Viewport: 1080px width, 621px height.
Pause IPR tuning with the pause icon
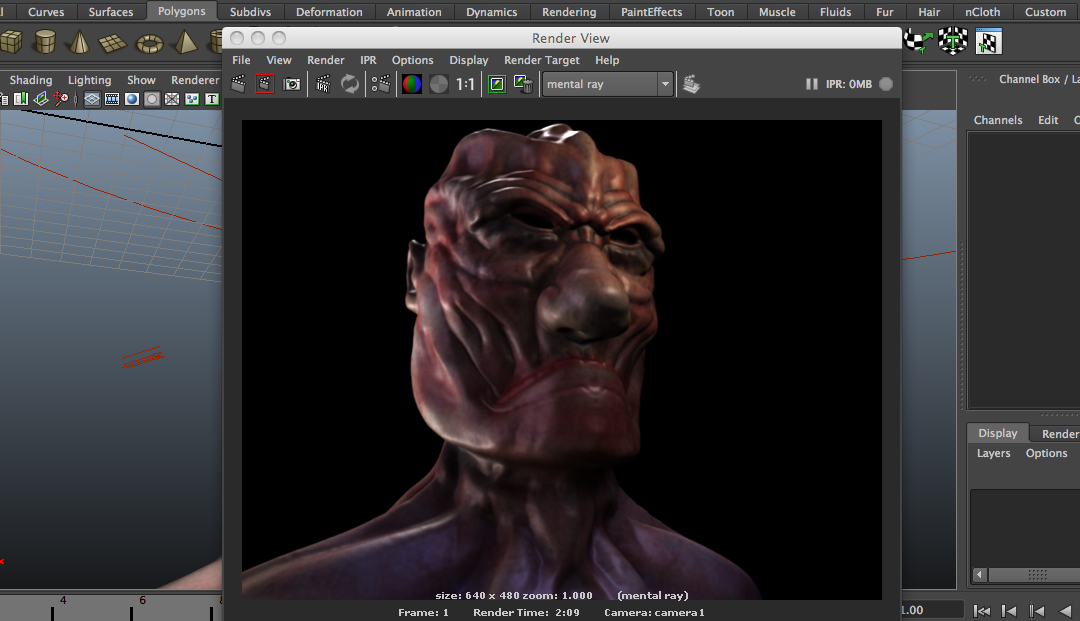point(812,84)
